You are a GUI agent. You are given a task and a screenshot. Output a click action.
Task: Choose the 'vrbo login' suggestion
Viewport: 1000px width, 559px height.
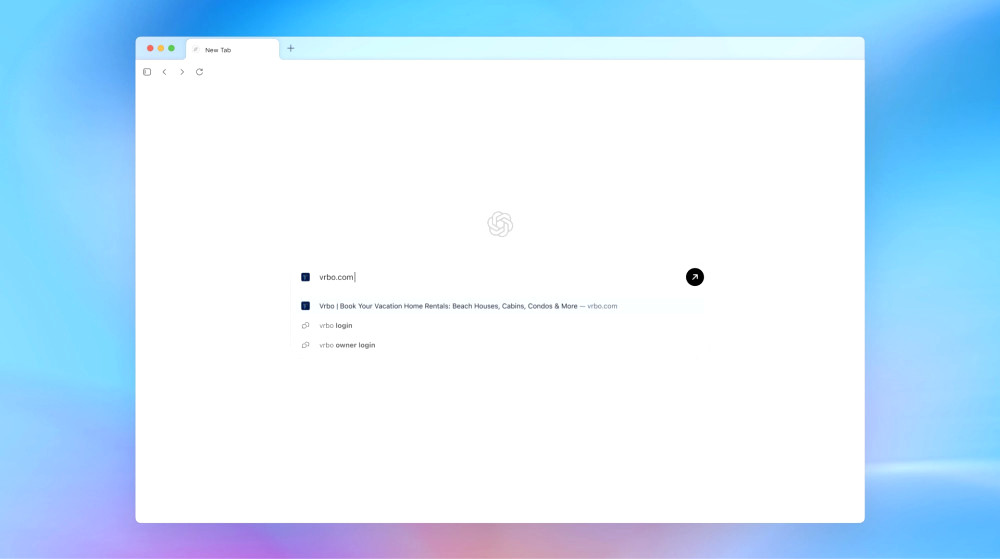pos(336,325)
